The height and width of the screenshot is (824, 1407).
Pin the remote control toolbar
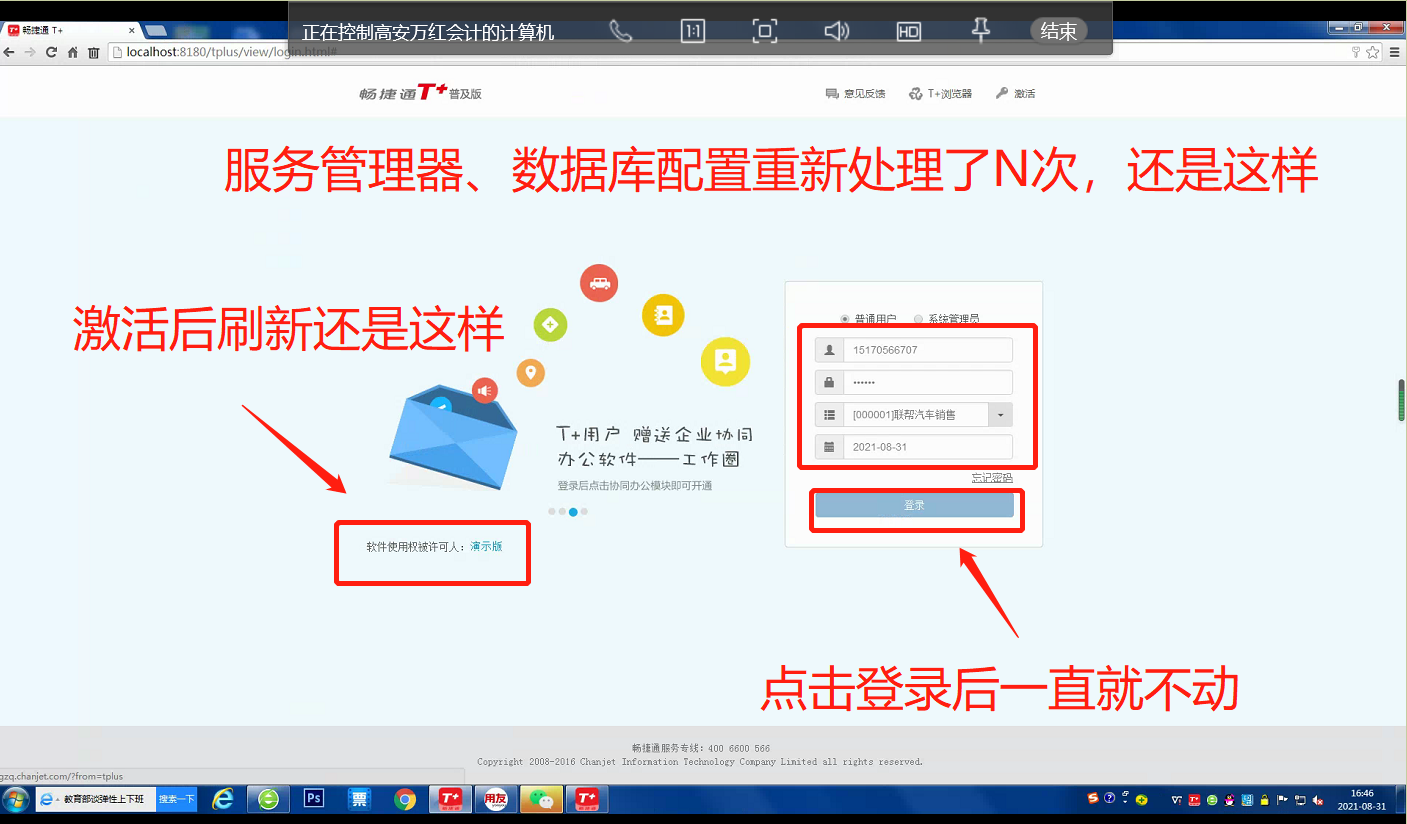pyautogui.click(x=980, y=31)
